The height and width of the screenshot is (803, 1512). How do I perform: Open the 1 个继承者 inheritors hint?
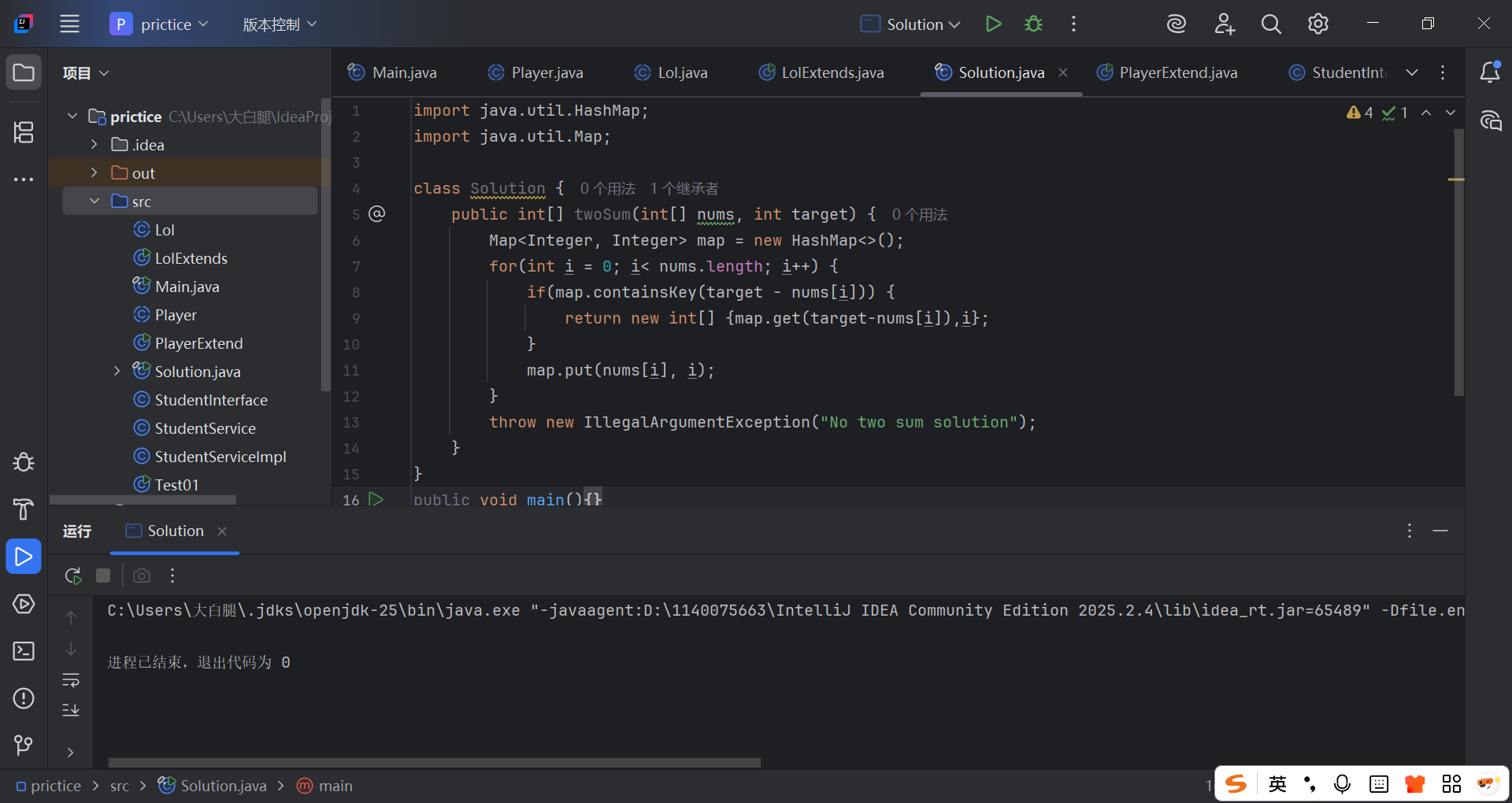684,188
